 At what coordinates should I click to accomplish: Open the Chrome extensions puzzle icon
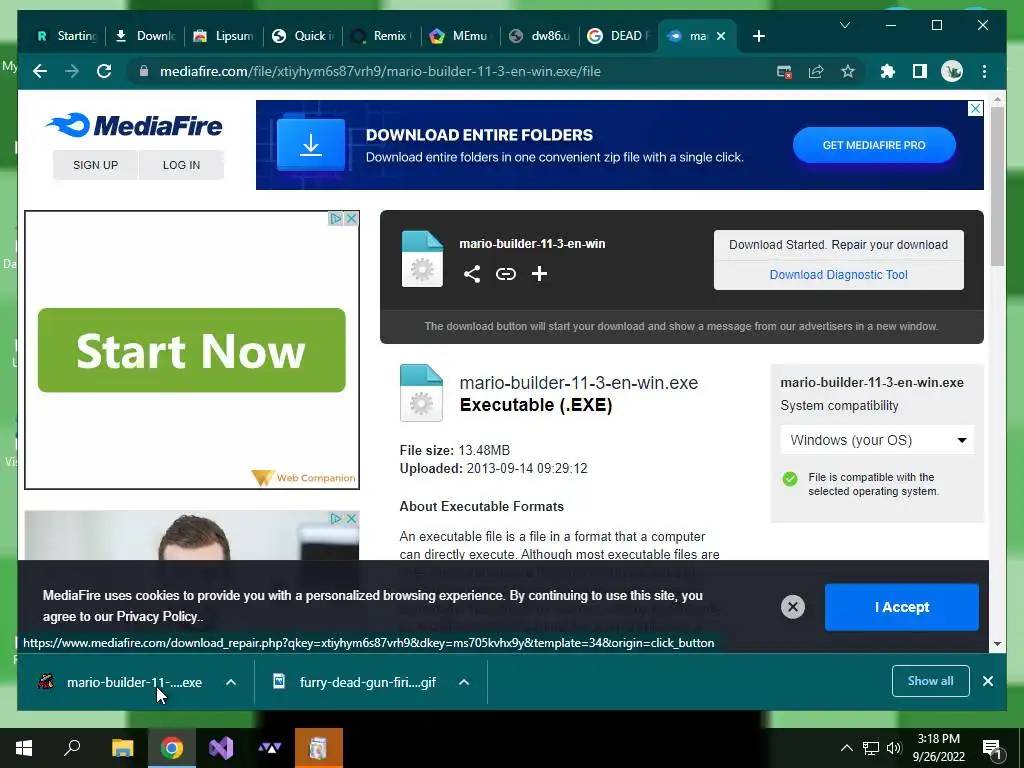(x=888, y=71)
